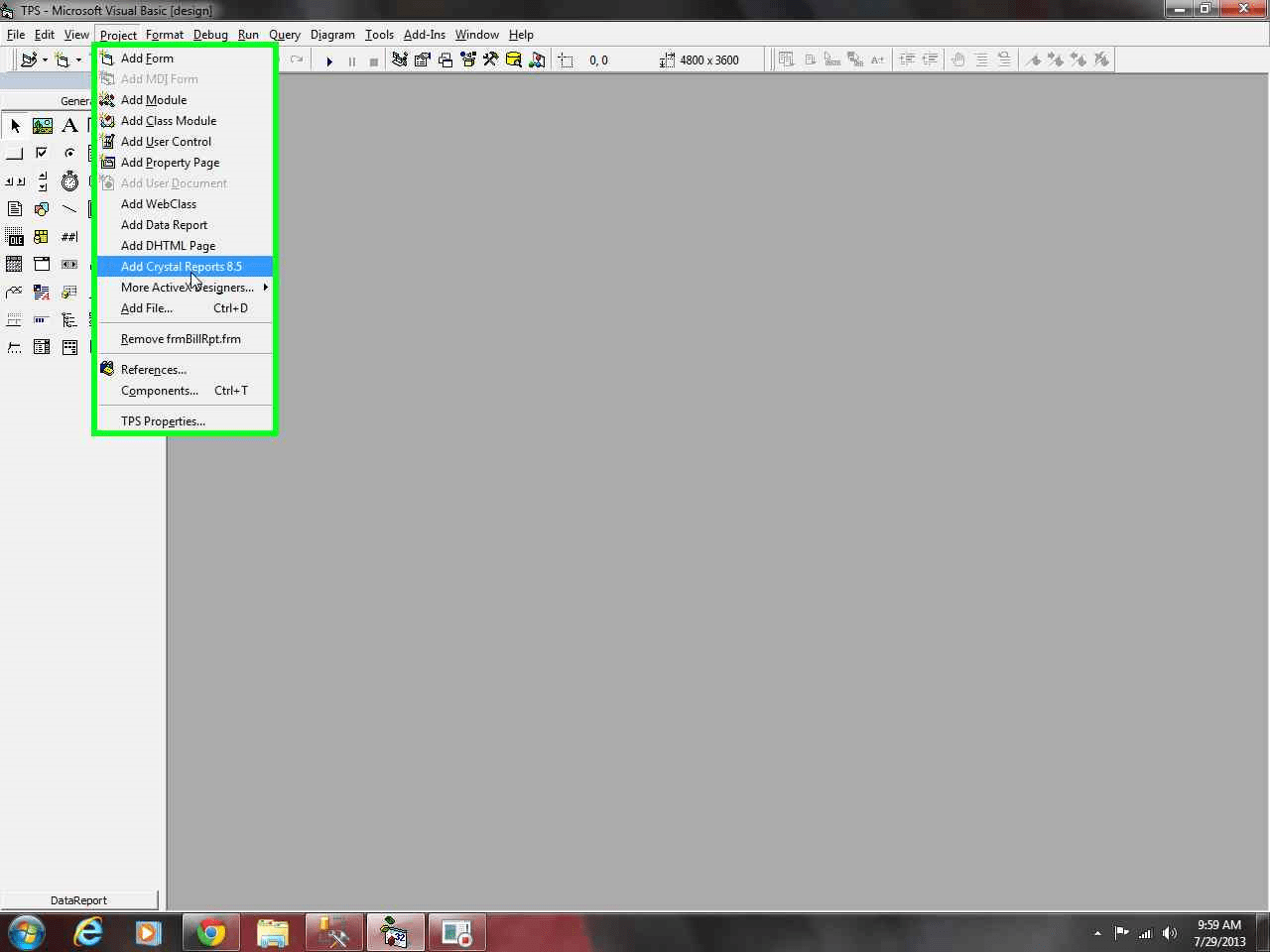The height and width of the screenshot is (952, 1270).
Task: Select the Line drawing control
Action: [x=69, y=209]
